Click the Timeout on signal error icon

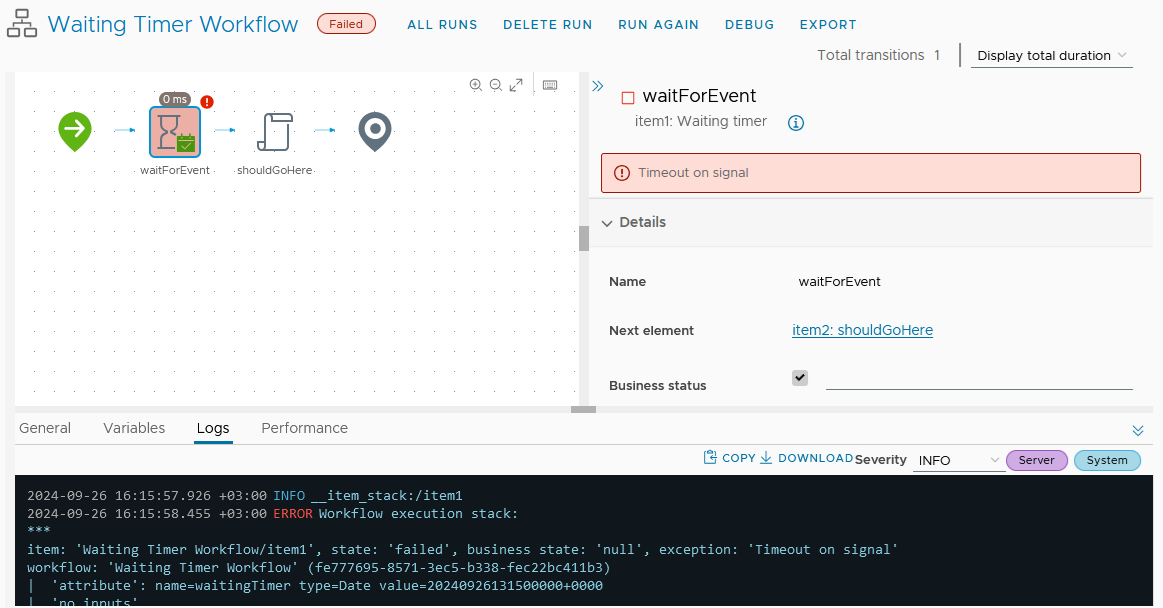(x=622, y=173)
